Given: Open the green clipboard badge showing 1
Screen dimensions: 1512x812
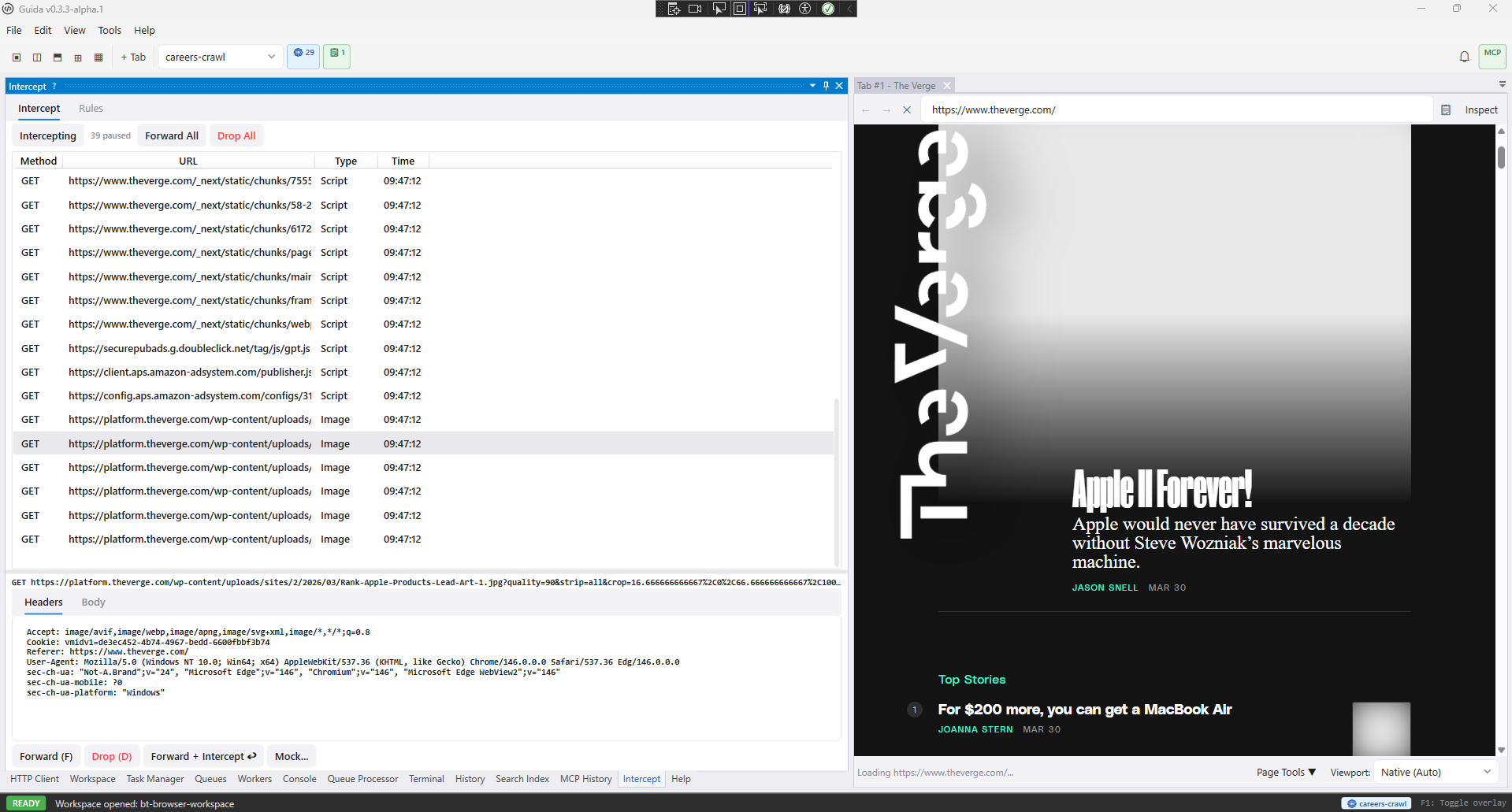Looking at the screenshot, I should tap(336, 56).
